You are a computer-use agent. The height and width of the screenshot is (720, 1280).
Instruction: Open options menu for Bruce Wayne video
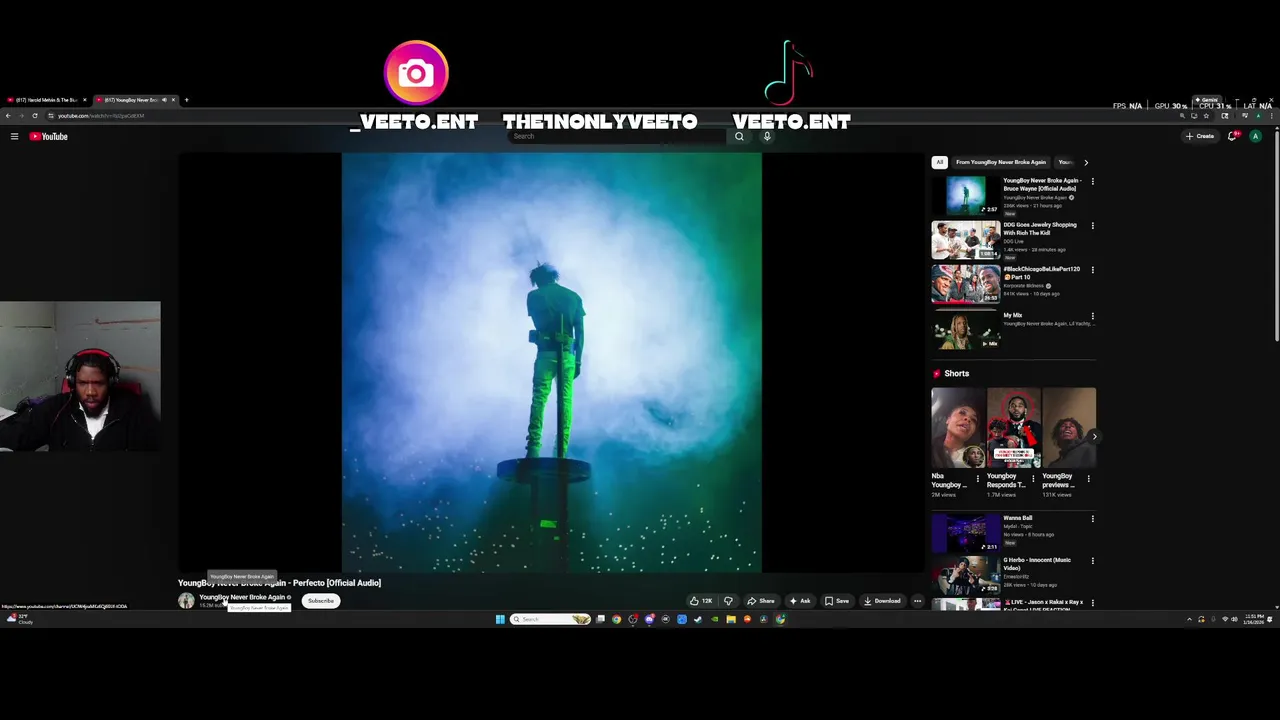[1092, 182]
